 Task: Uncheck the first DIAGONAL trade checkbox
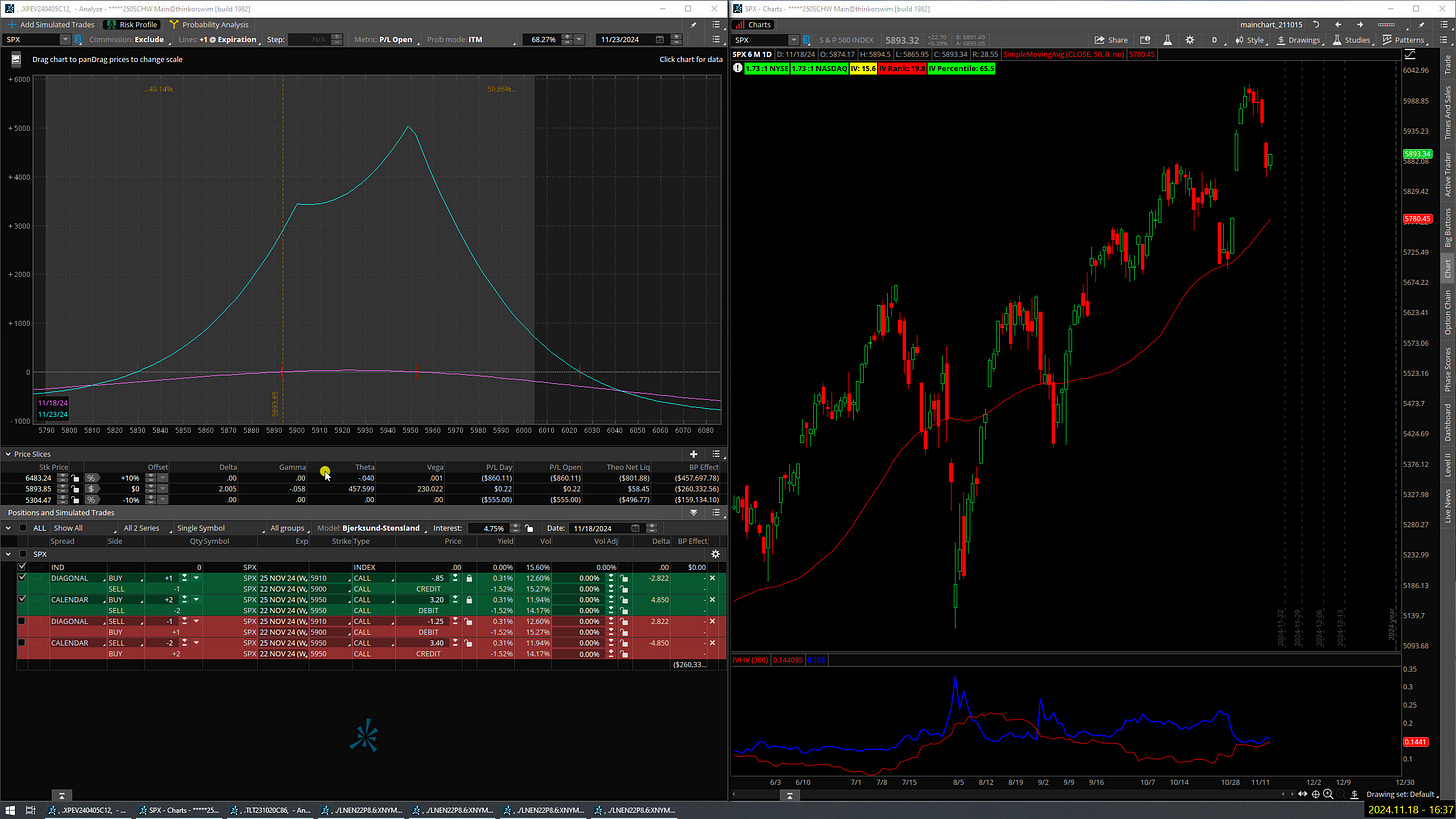point(22,578)
